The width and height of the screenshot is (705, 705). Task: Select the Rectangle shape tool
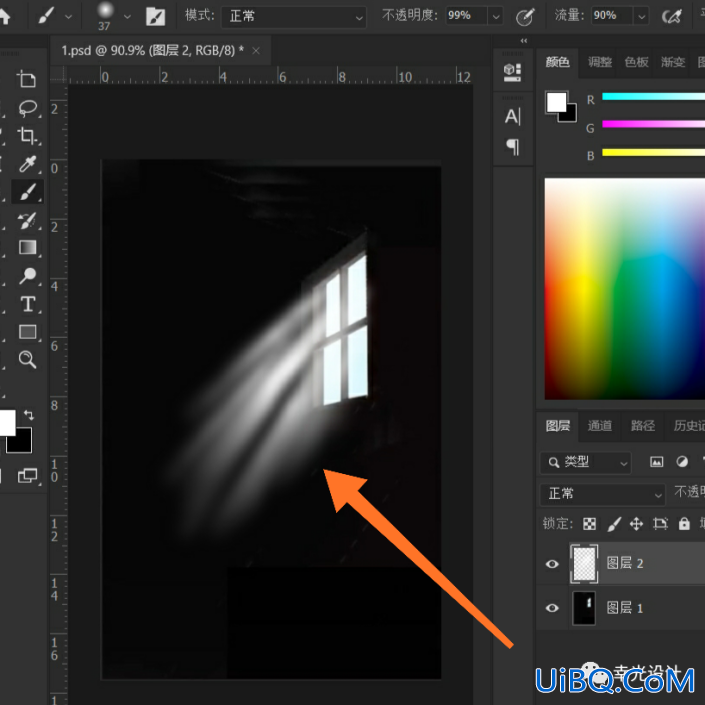click(27, 332)
